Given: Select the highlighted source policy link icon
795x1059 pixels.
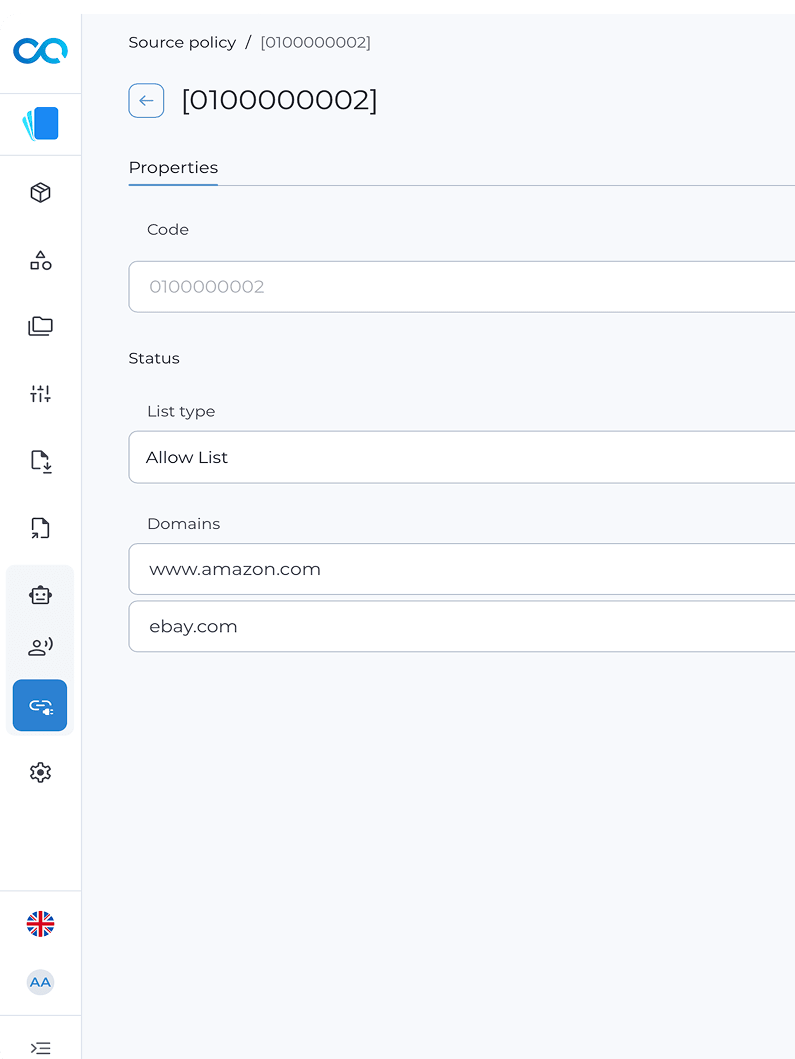Looking at the screenshot, I should point(40,706).
